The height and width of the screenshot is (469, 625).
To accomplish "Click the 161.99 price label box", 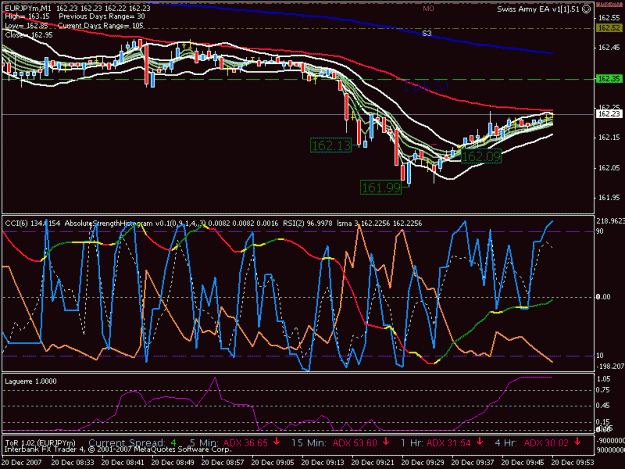I will (x=381, y=187).
